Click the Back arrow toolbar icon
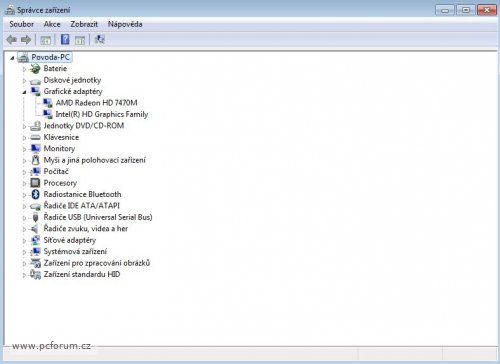 [12, 40]
